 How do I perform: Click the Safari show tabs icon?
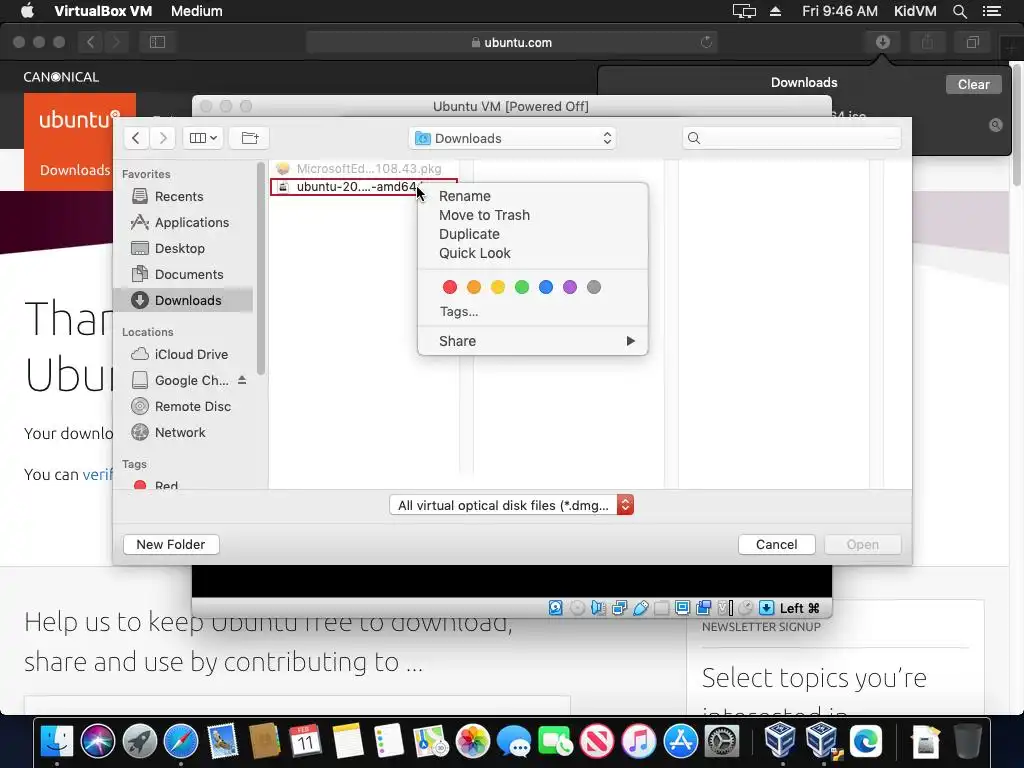(x=972, y=42)
